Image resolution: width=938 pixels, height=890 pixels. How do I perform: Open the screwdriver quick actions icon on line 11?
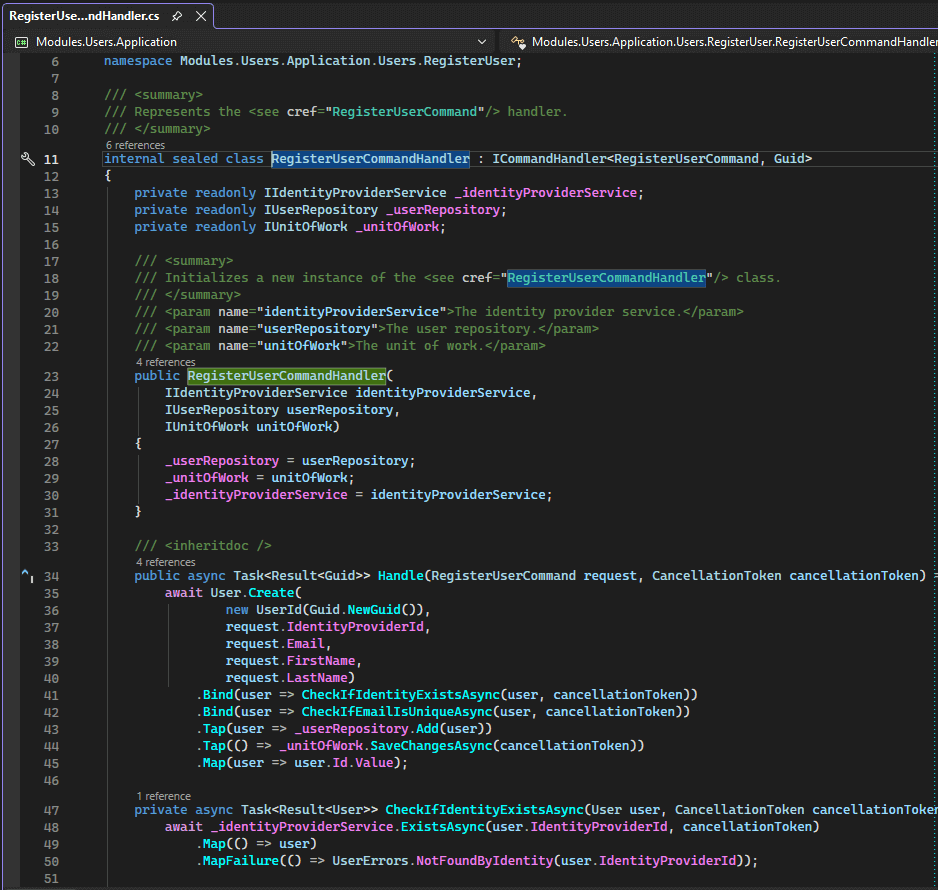[x=28, y=159]
